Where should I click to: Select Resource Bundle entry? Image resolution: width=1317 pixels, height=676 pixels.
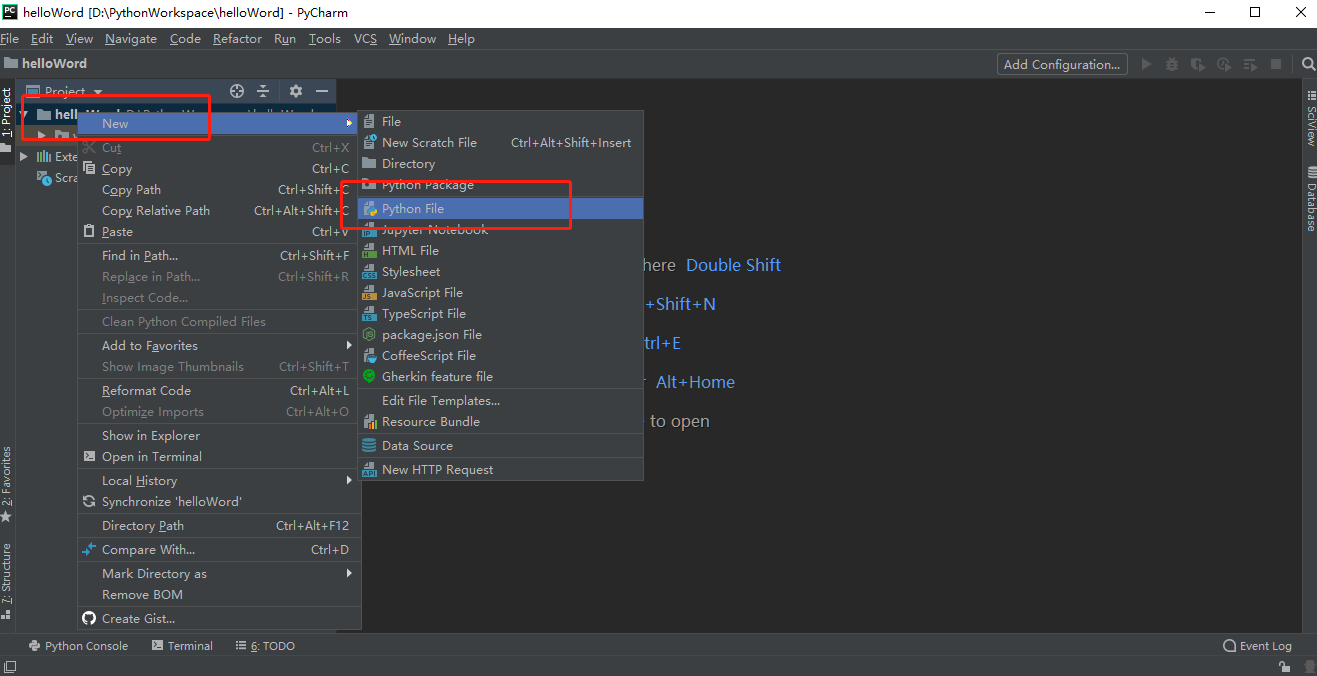pyautogui.click(x=501, y=421)
